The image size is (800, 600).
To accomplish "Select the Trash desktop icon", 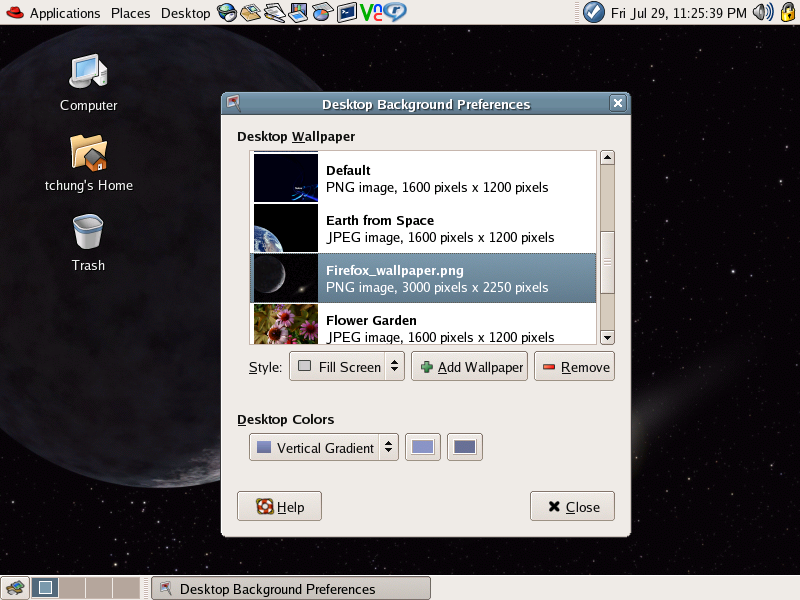I will point(88,243).
